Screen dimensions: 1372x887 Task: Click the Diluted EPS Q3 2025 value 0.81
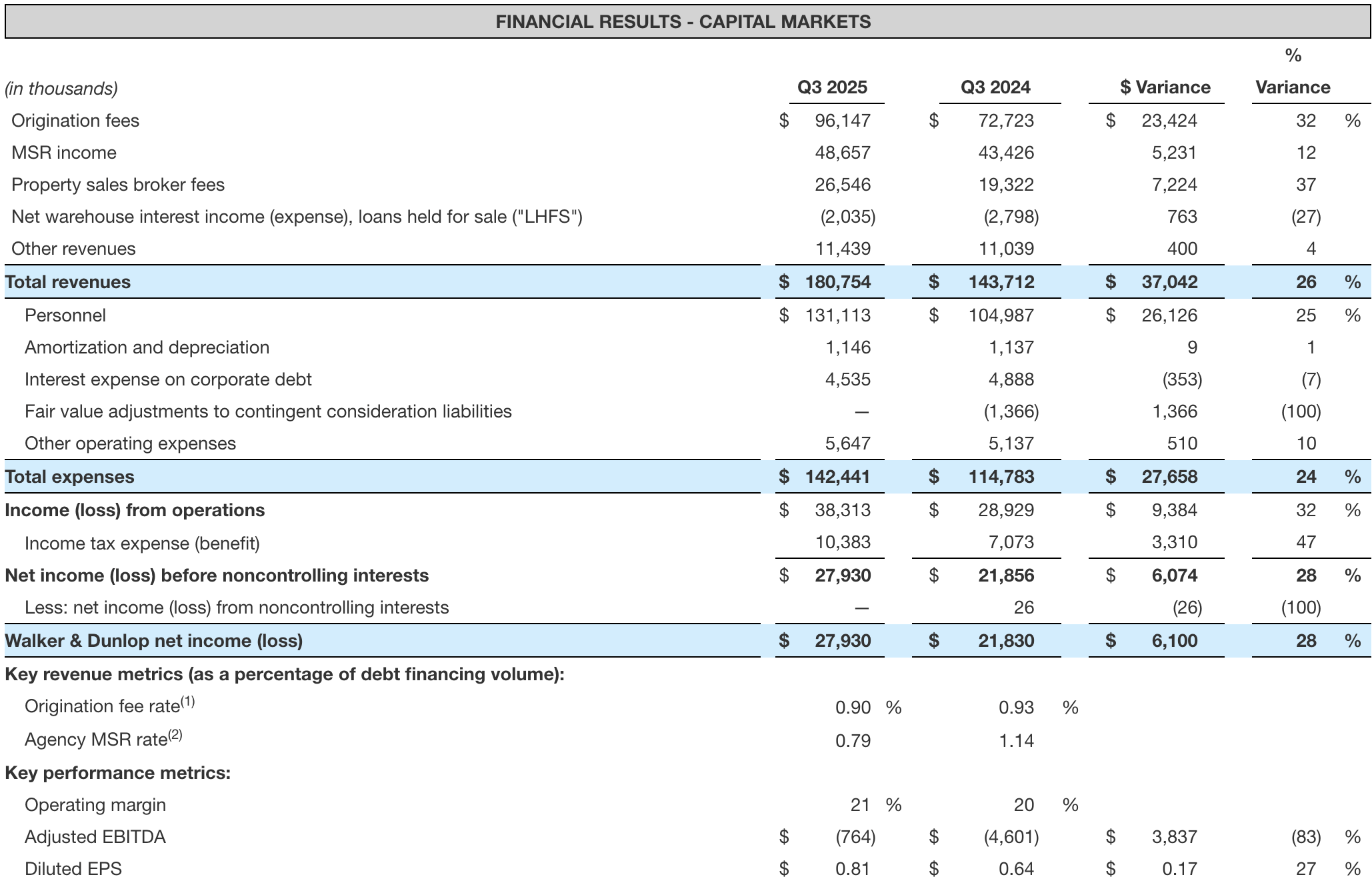point(853,869)
